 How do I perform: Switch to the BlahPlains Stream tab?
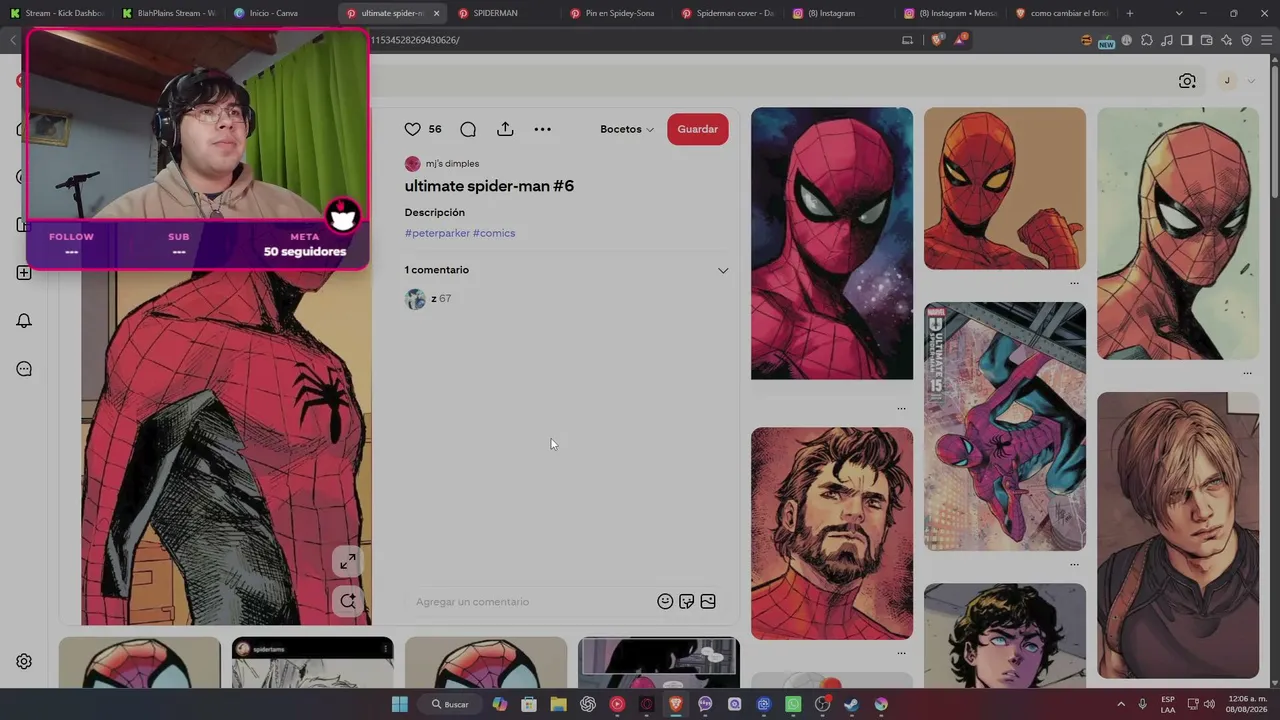pos(168,13)
